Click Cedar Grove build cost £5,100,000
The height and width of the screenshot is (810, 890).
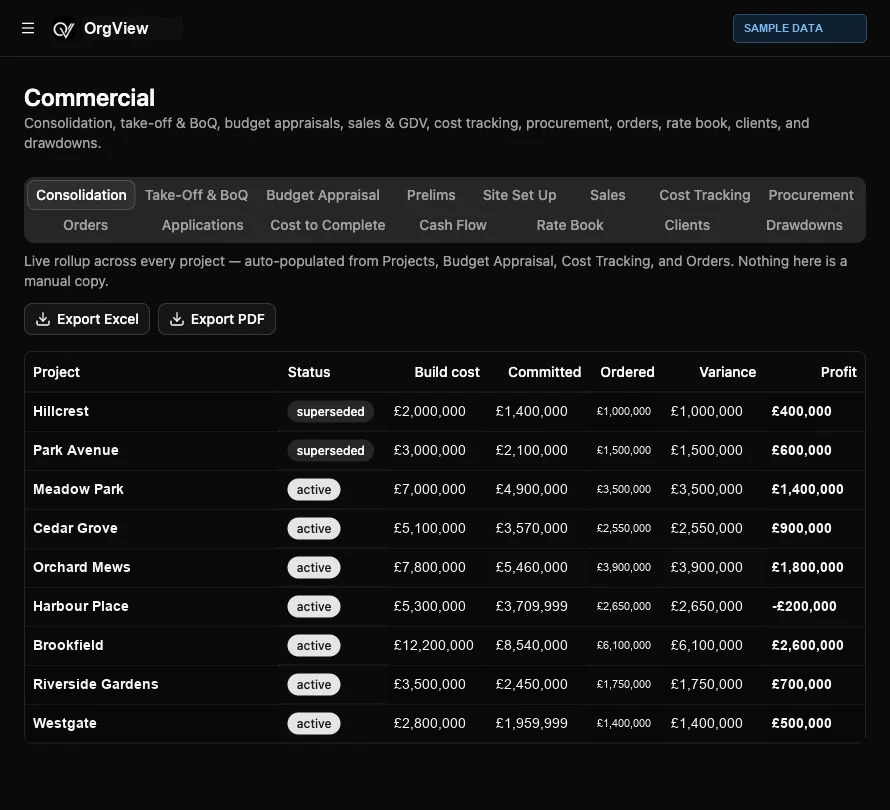[430, 528]
